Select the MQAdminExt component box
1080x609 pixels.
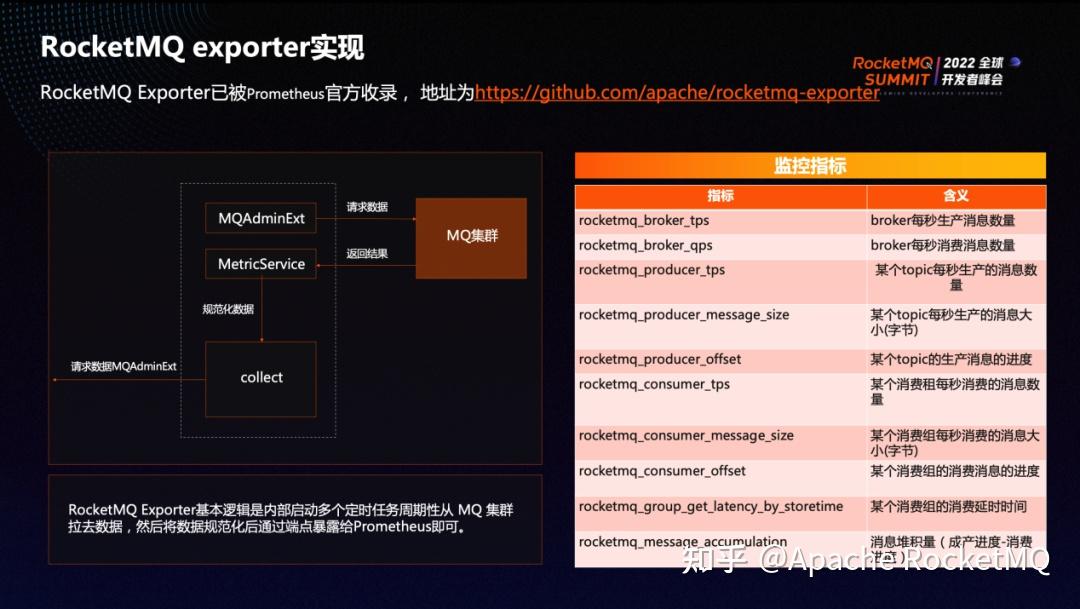click(260, 218)
